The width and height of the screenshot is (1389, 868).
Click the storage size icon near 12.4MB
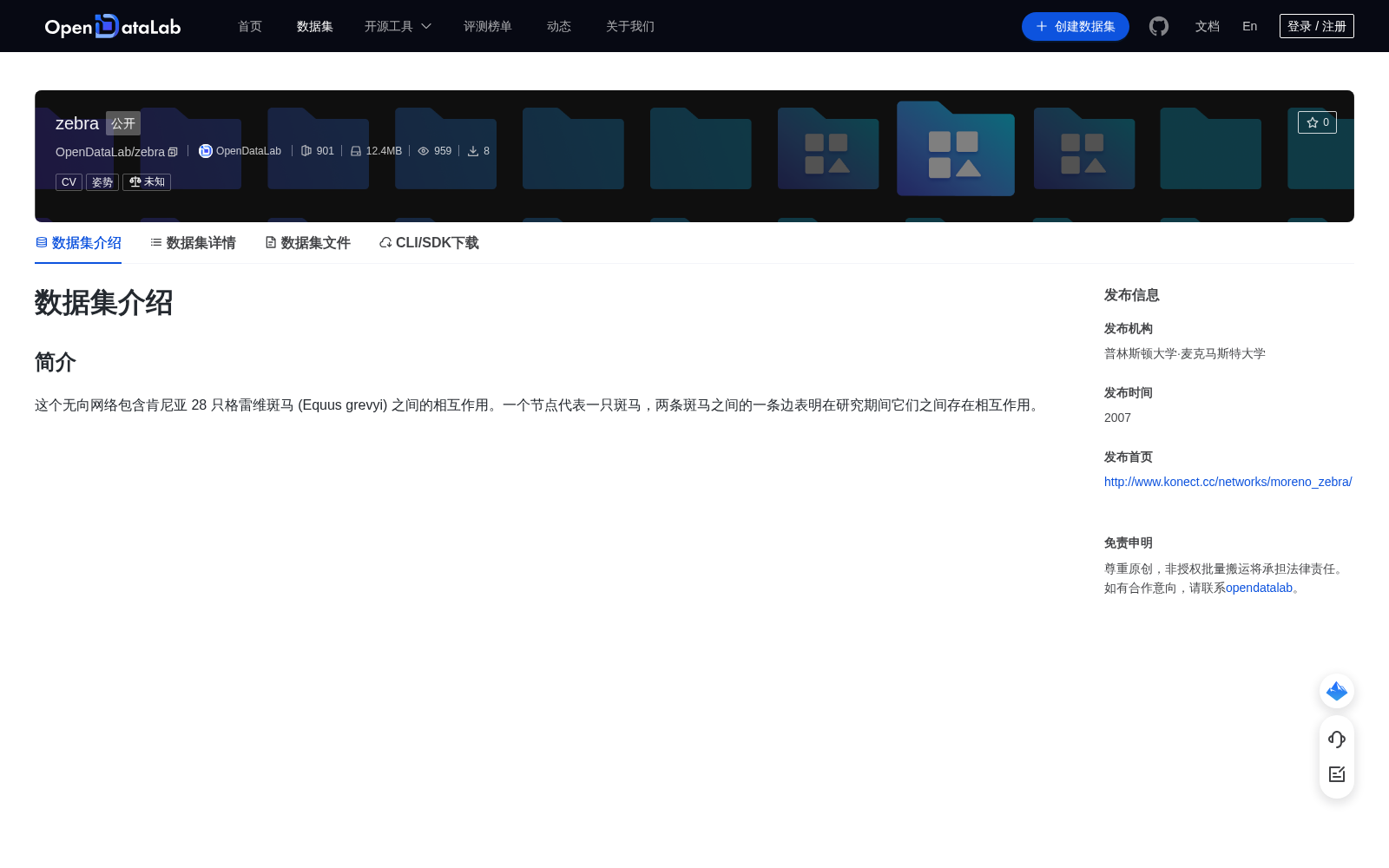[356, 151]
